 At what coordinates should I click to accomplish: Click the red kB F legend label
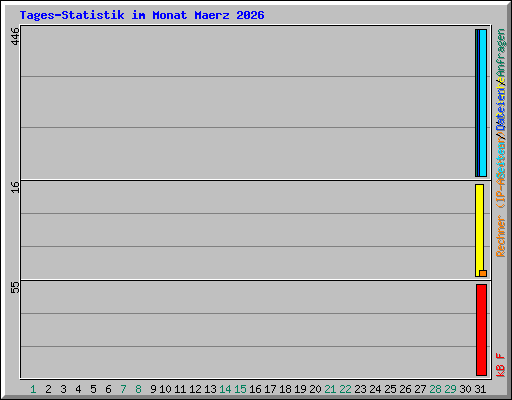pyautogui.click(x=501, y=365)
